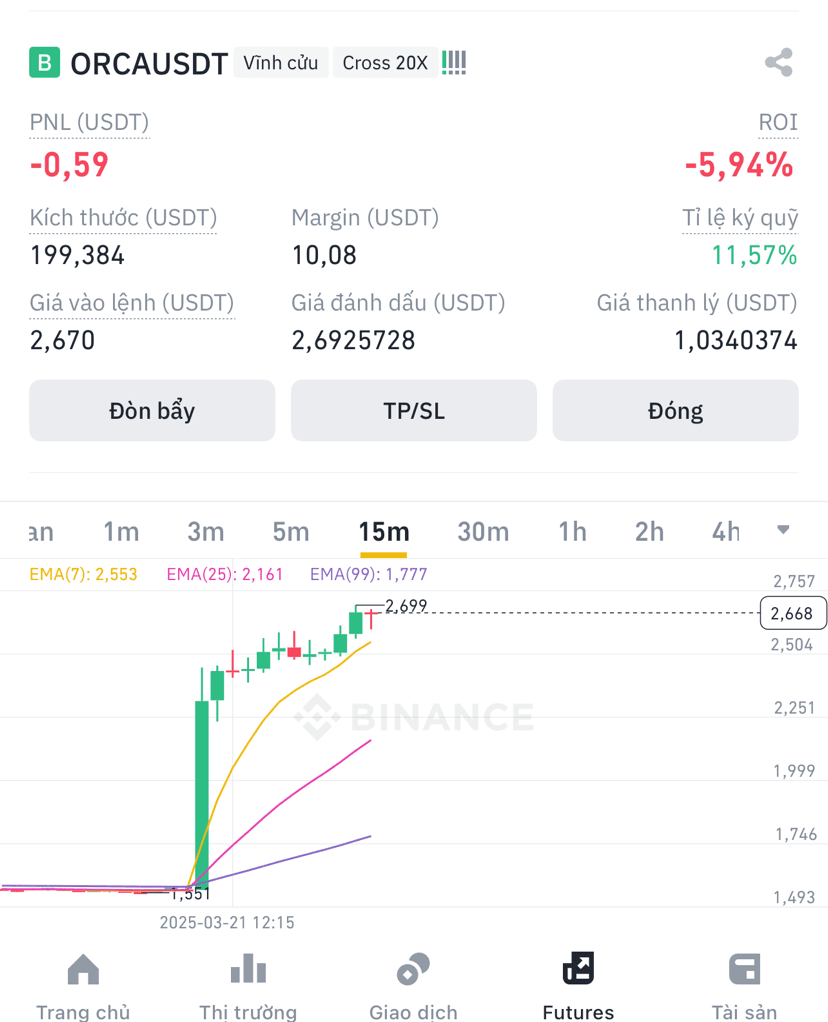
Task: Select the 5m timeframe tab
Action: coord(291,532)
